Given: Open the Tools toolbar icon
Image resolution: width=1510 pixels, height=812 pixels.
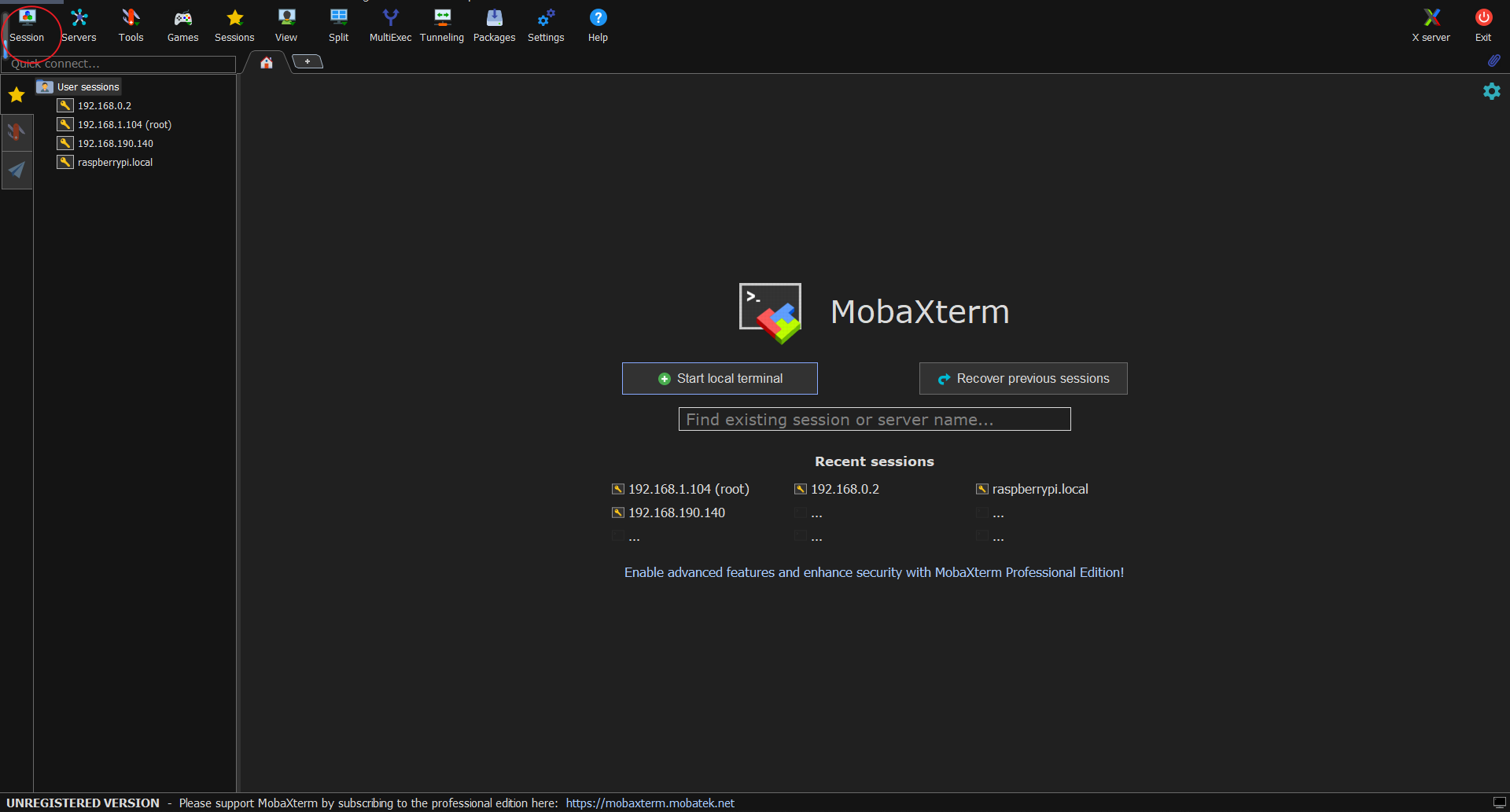Looking at the screenshot, I should (131, 25).
